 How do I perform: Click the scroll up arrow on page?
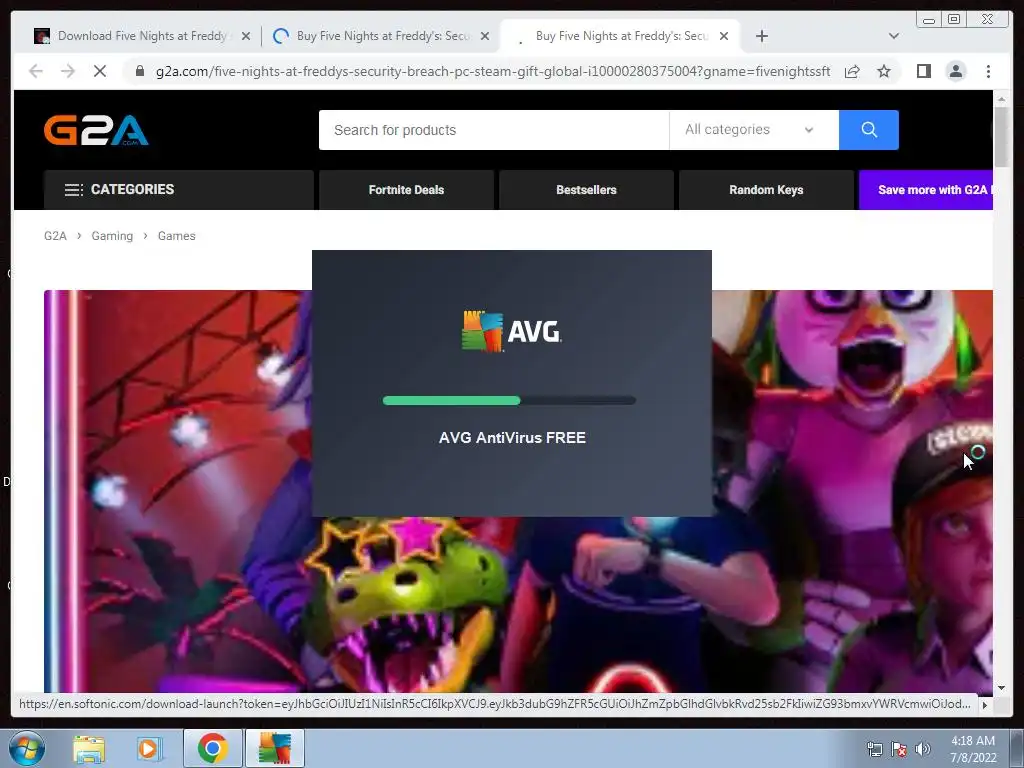[1001, 99]
